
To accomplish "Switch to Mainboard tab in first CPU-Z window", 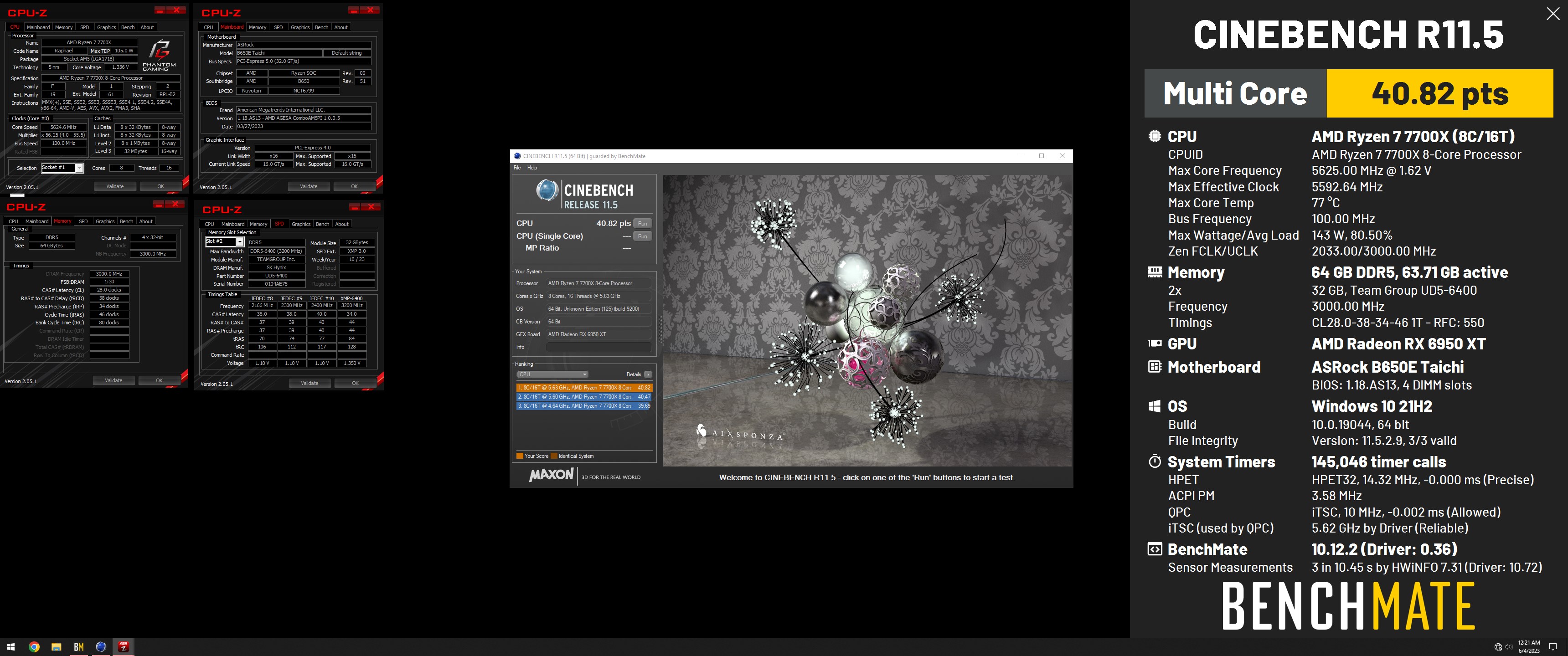I will click(38, 27).
